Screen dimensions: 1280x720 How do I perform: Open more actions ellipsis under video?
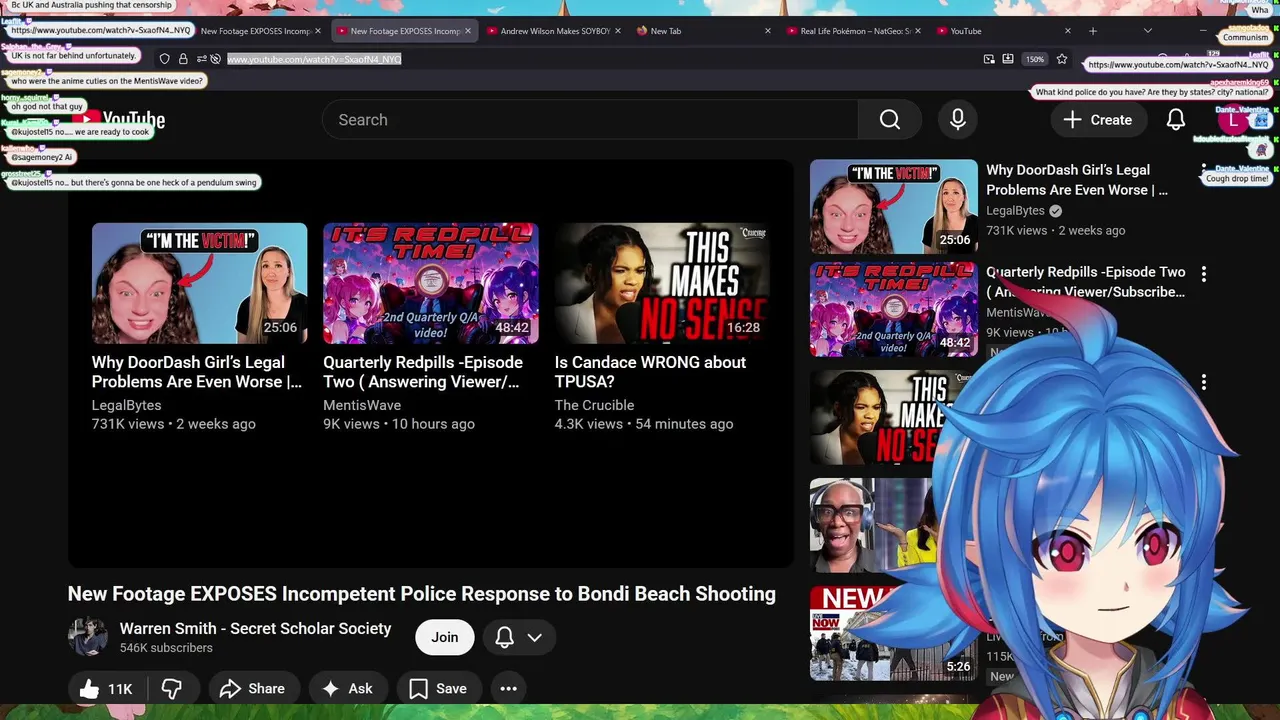(508, 689)
